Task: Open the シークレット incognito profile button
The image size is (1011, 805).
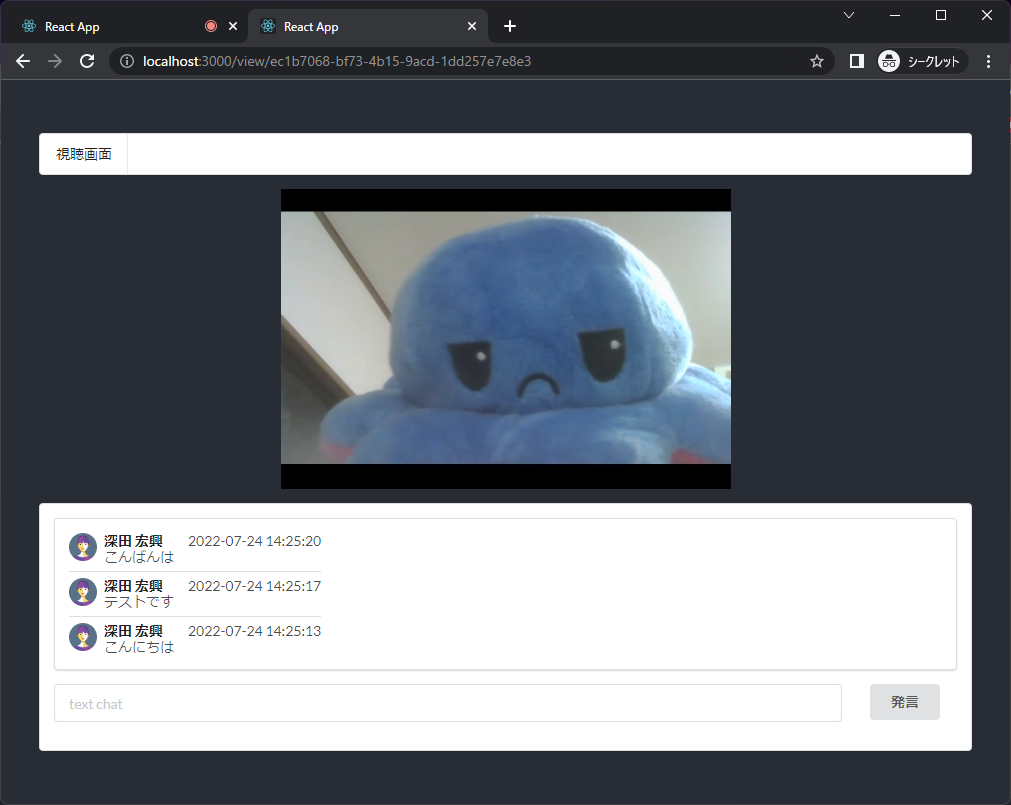Action: click(x=921, y=61)
